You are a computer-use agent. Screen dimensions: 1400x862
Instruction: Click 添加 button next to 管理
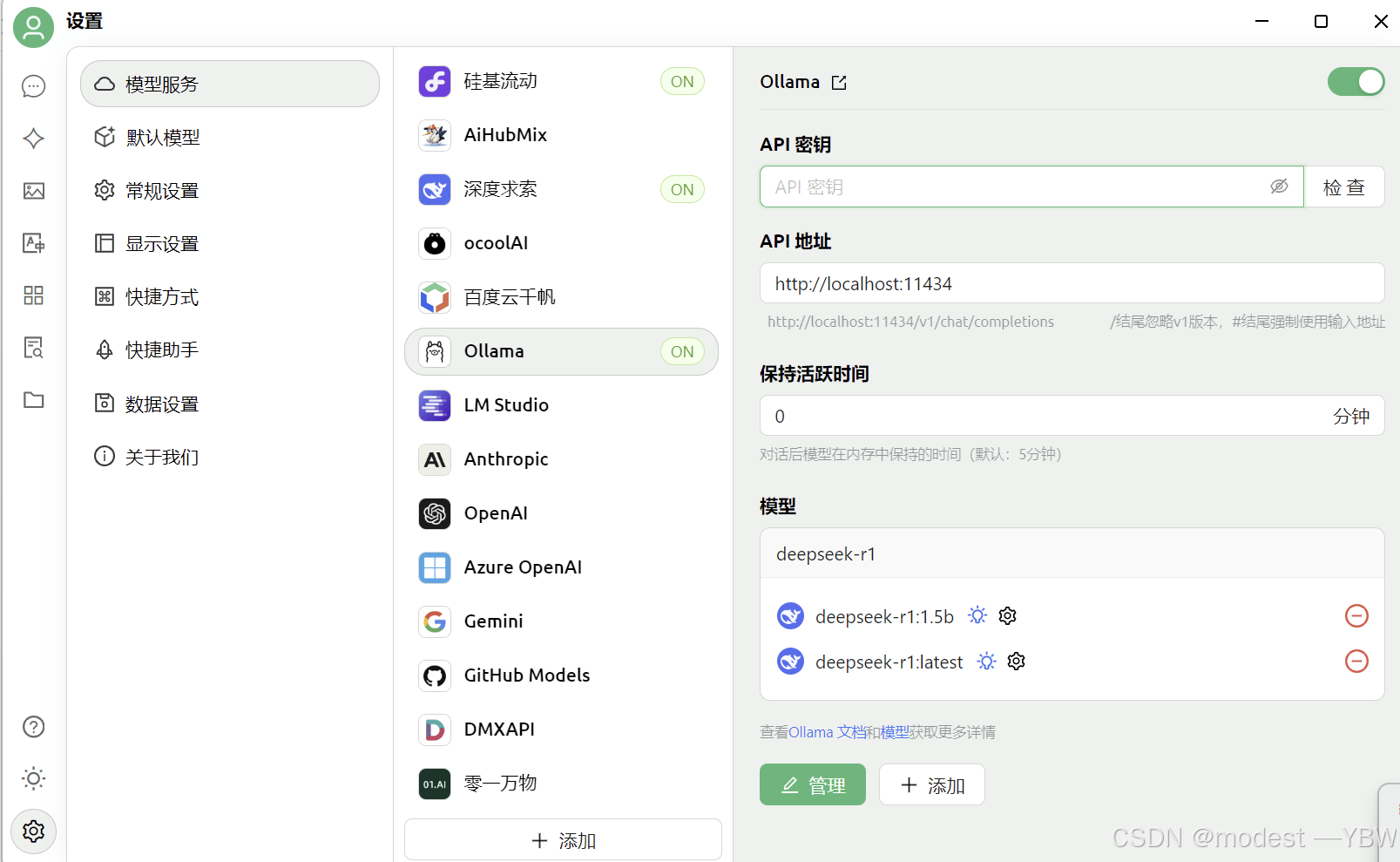(932, 784)
